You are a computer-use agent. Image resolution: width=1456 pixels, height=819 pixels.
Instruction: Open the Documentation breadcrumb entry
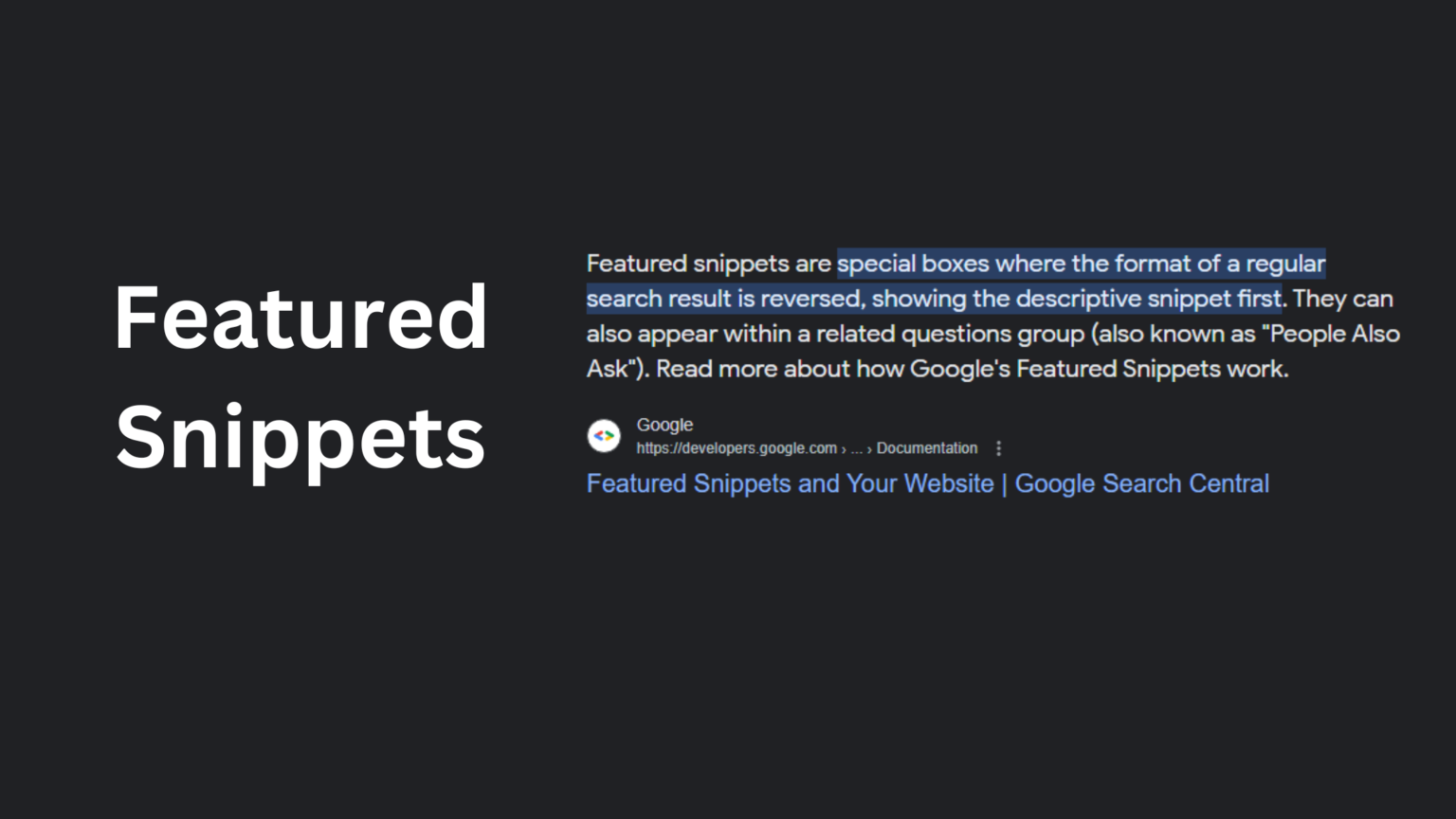coord(925,447)
